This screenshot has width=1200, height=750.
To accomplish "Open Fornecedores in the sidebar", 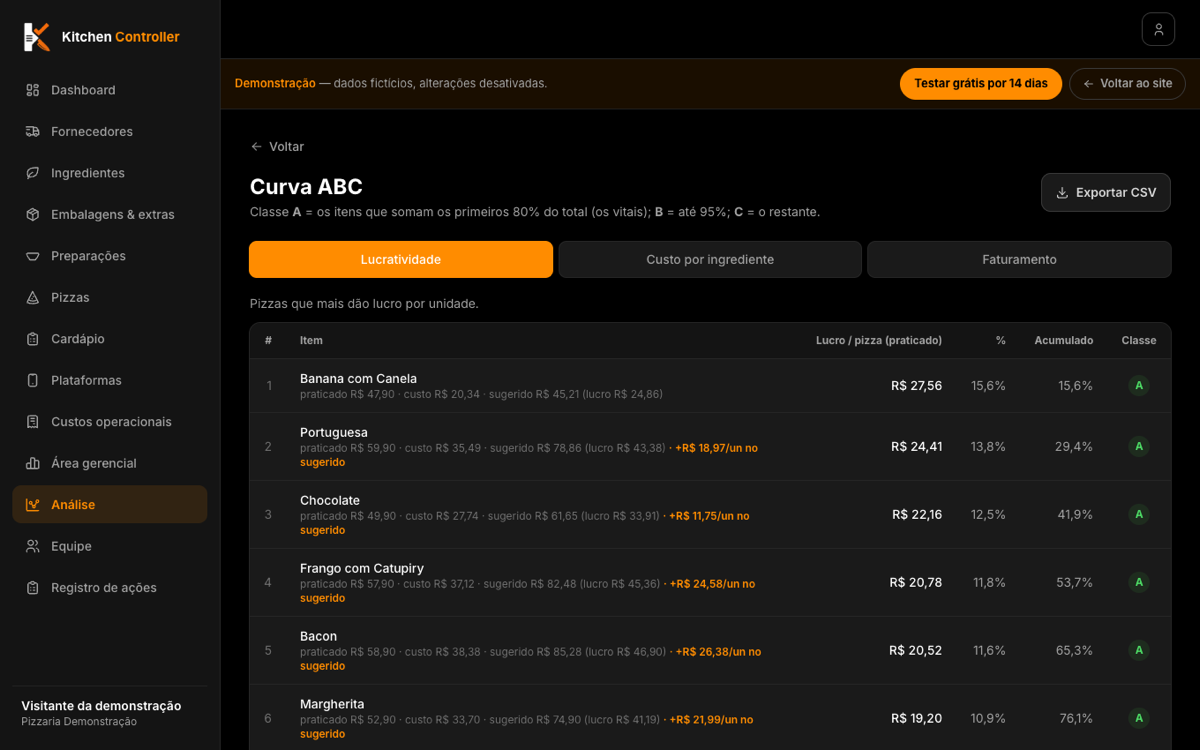I will tap(110, 131).
